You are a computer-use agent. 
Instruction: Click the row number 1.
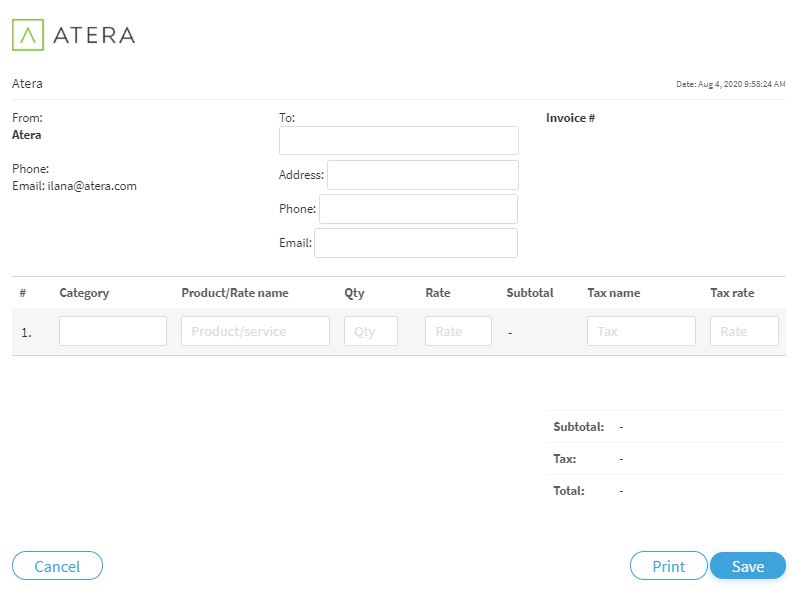click(27, 333)
